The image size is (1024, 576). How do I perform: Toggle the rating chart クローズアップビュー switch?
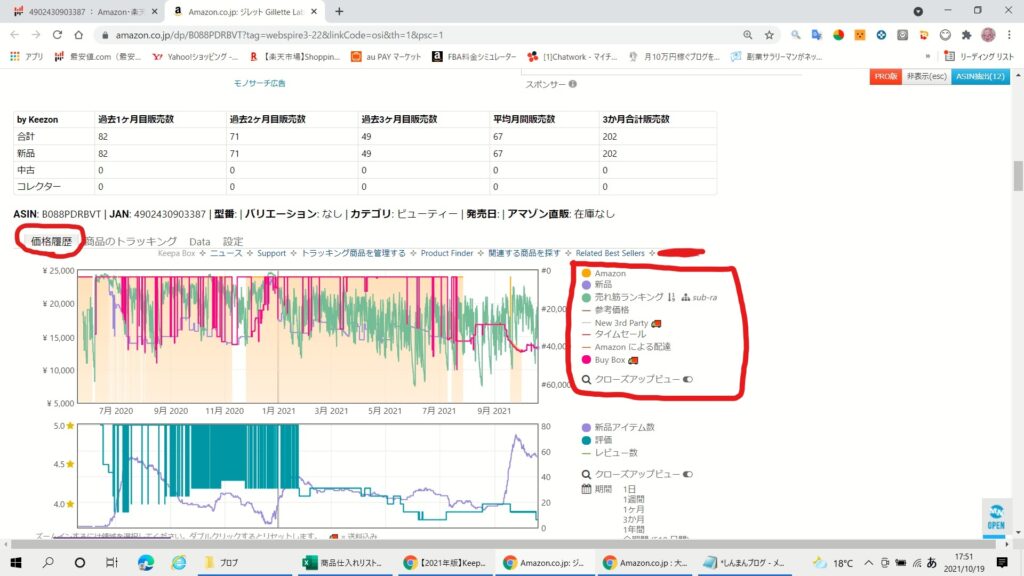688,474
